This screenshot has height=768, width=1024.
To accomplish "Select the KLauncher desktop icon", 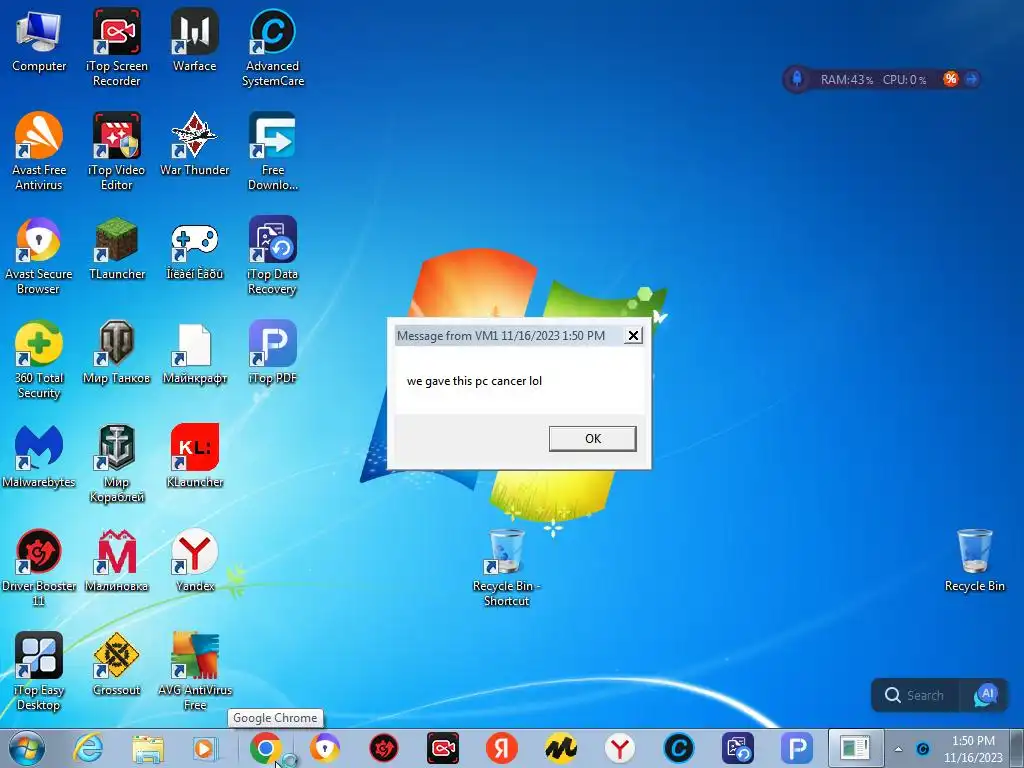I will coord(195,456).
